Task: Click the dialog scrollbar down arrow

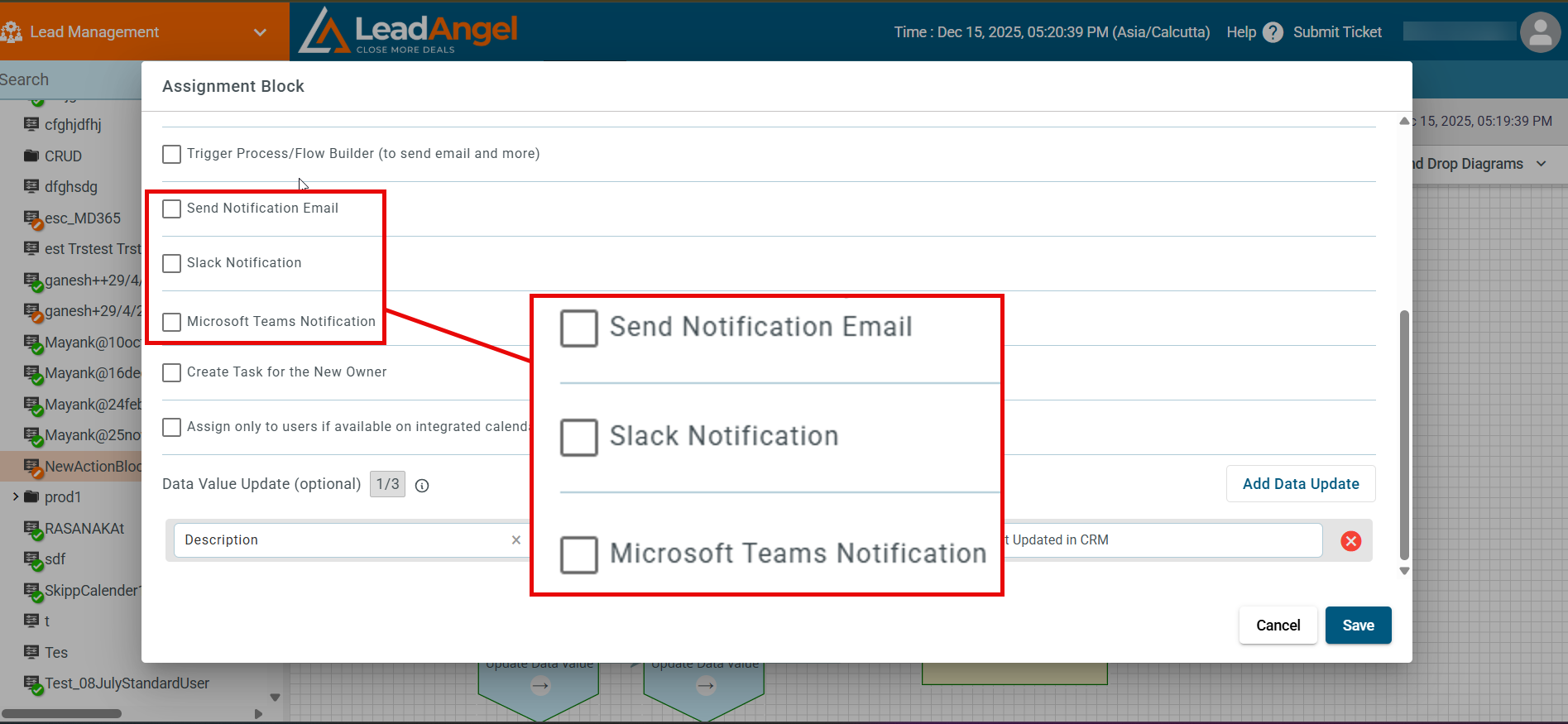Action: point(1404,571)
